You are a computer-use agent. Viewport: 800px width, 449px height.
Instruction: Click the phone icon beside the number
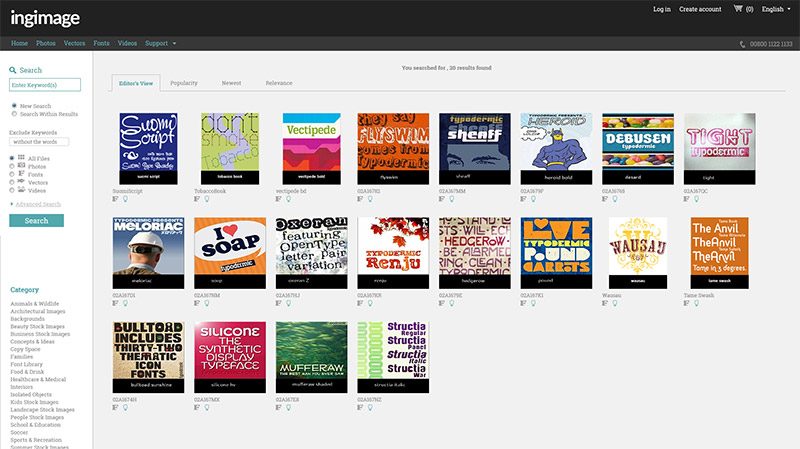pyautogui.click(x=743, y=45)
